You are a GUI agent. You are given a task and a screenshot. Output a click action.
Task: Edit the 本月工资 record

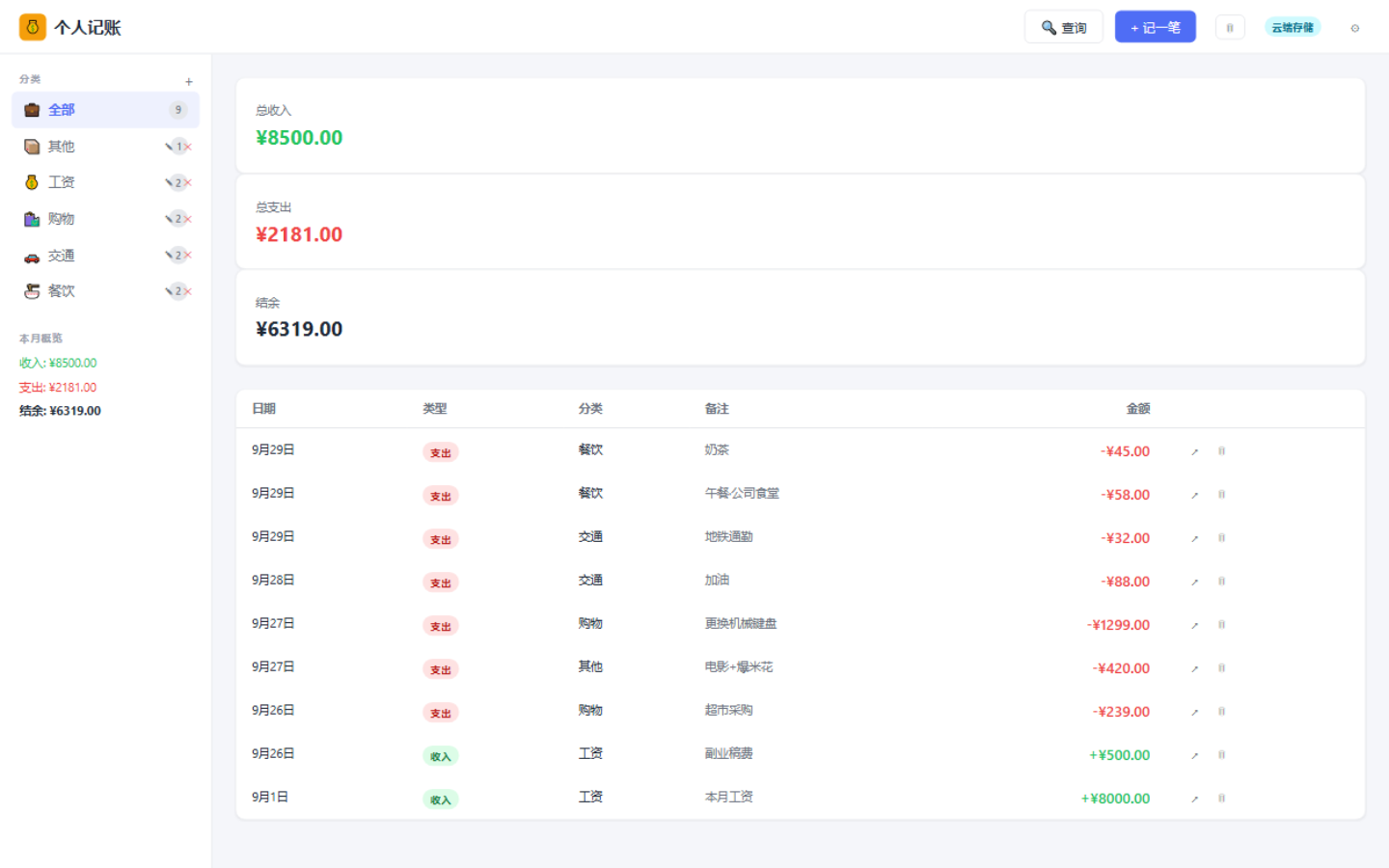click(x=1195, y=799)
